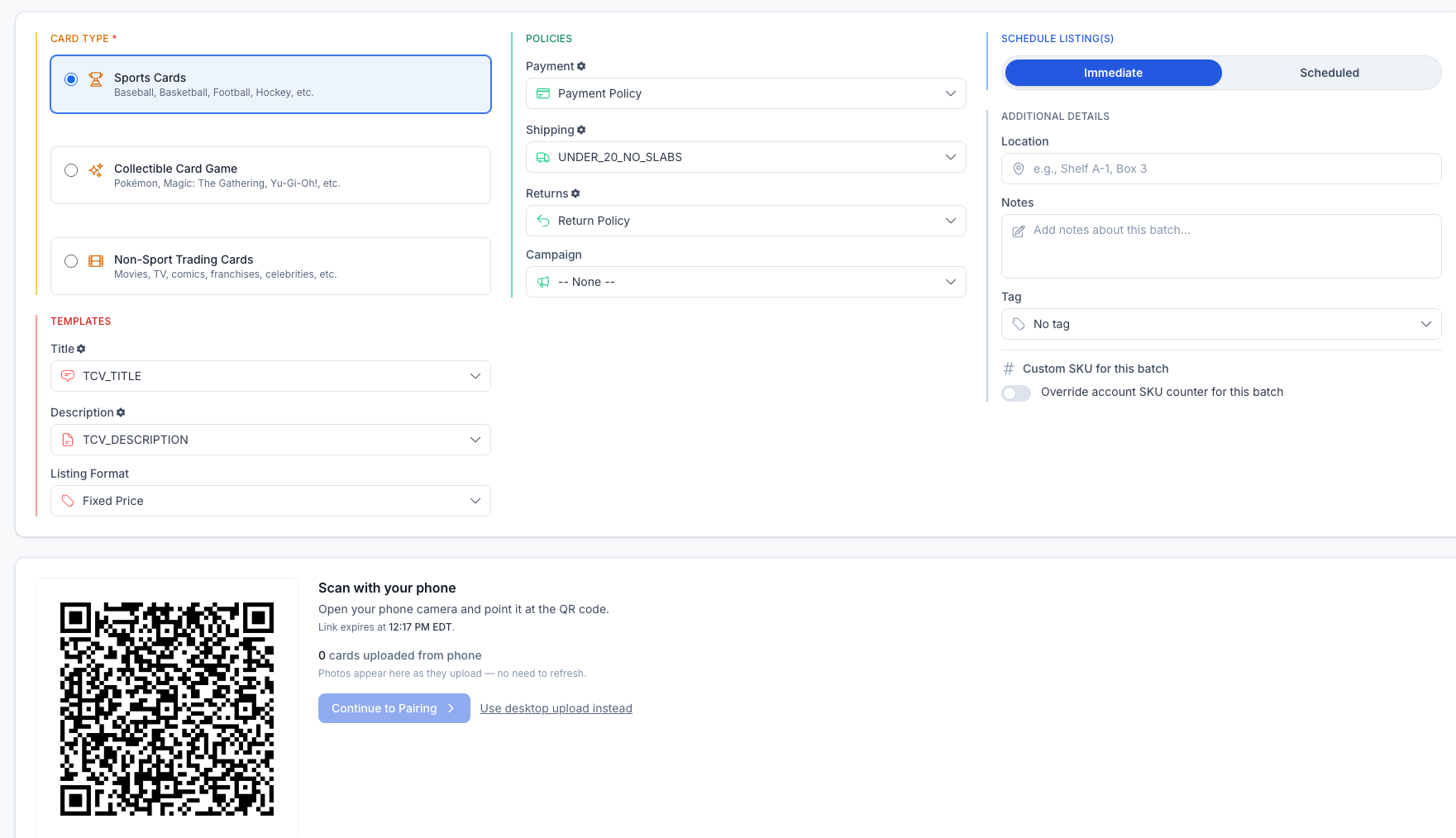The width and height of the screenshot is (1456, 838).
Task: Open Description template settings gear
Action: coord(121,412)
